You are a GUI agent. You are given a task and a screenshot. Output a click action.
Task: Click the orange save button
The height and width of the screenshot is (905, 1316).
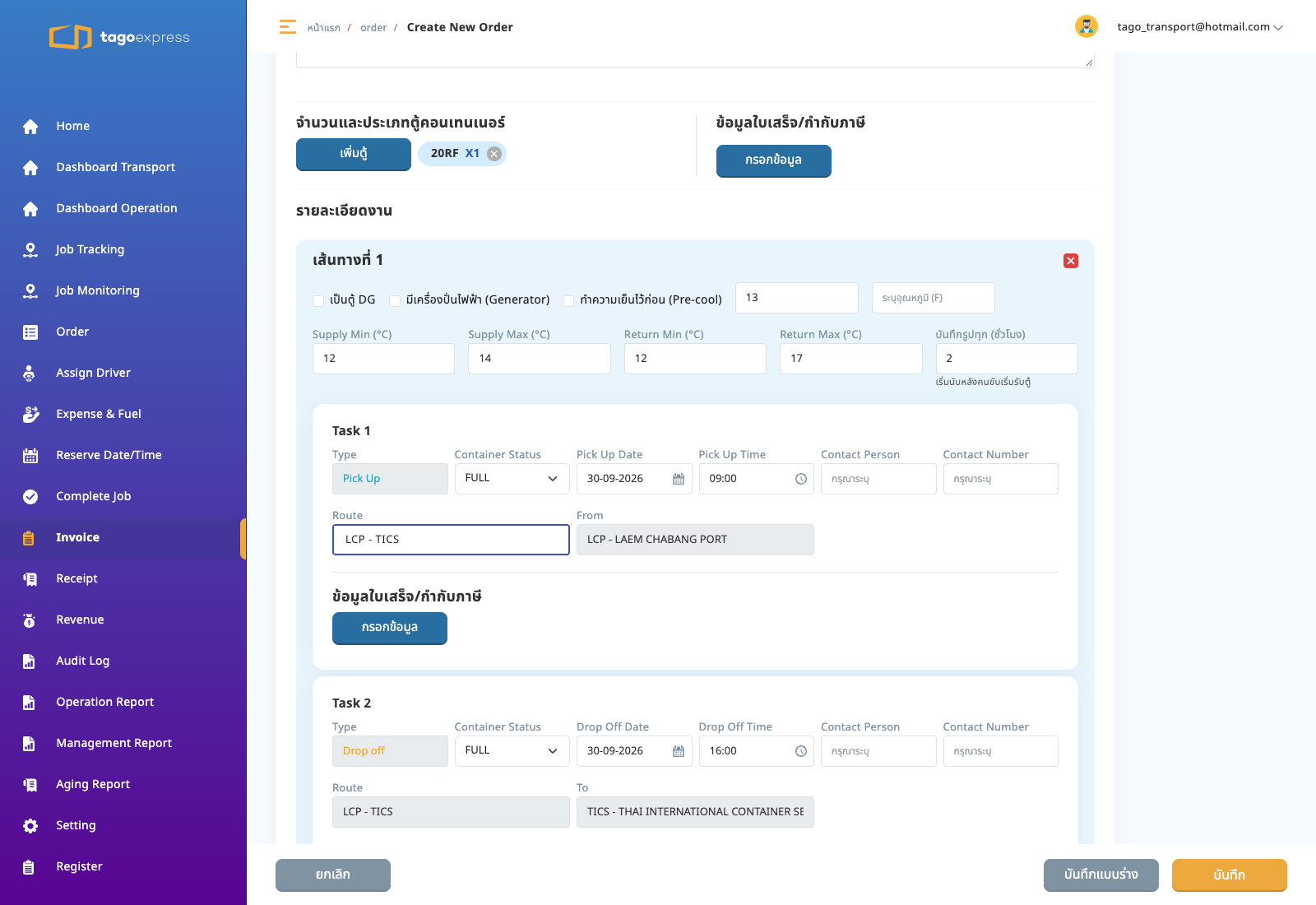point(1229,875)
